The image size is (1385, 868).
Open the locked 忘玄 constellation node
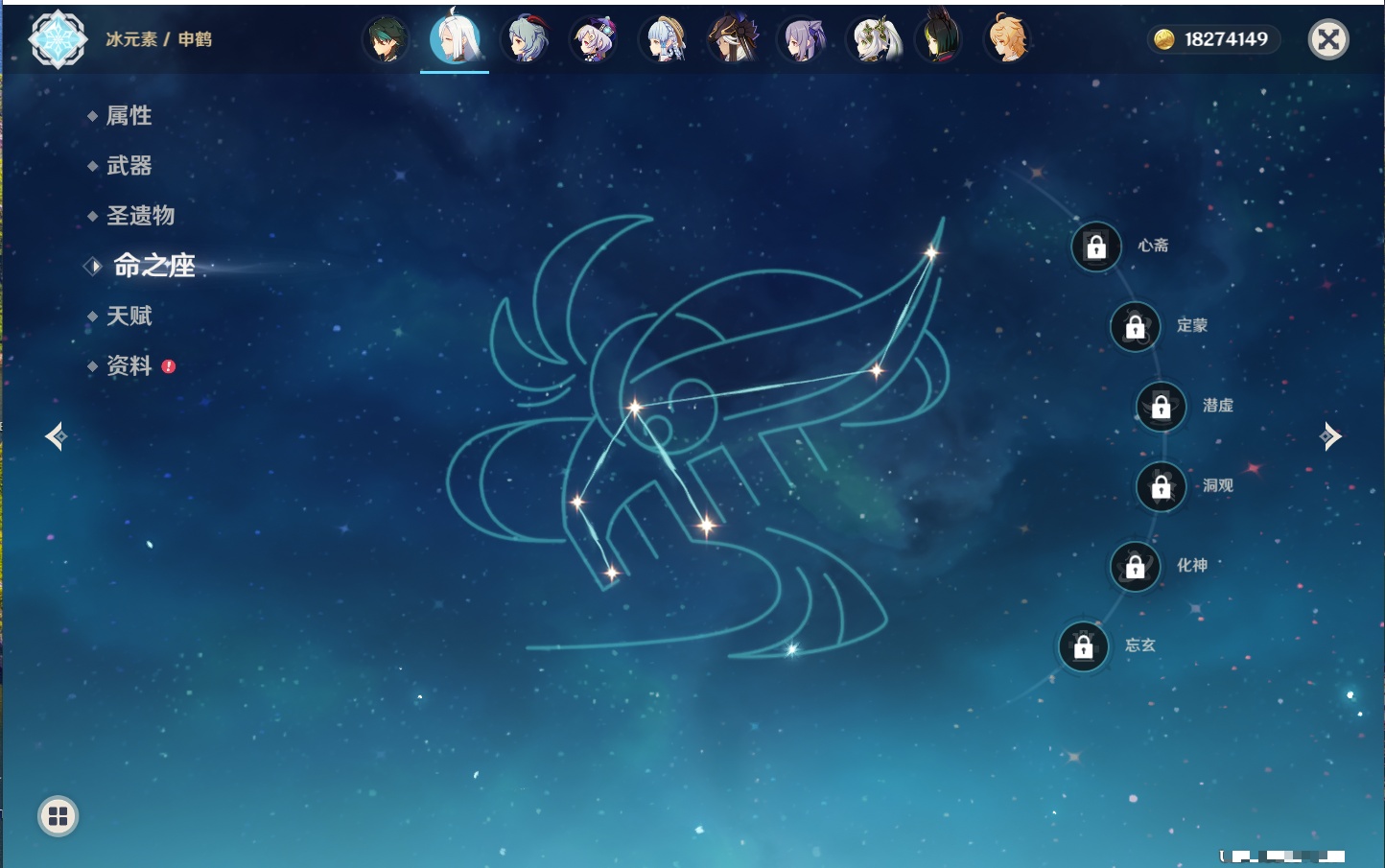click(x=1084, y=647)
